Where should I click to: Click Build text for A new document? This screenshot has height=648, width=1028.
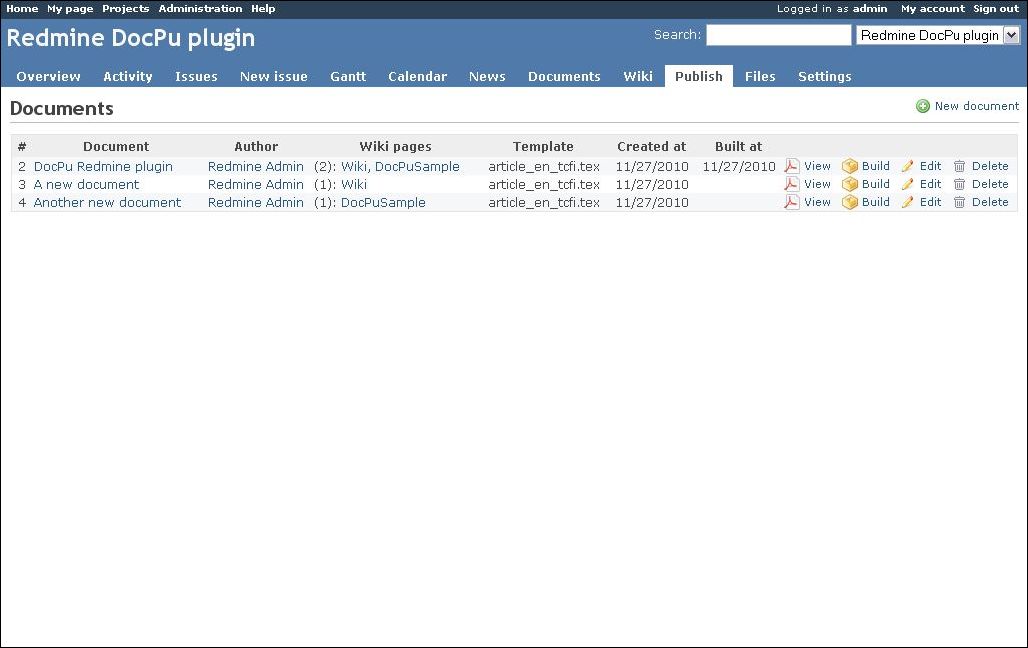[x=876, y=184]
